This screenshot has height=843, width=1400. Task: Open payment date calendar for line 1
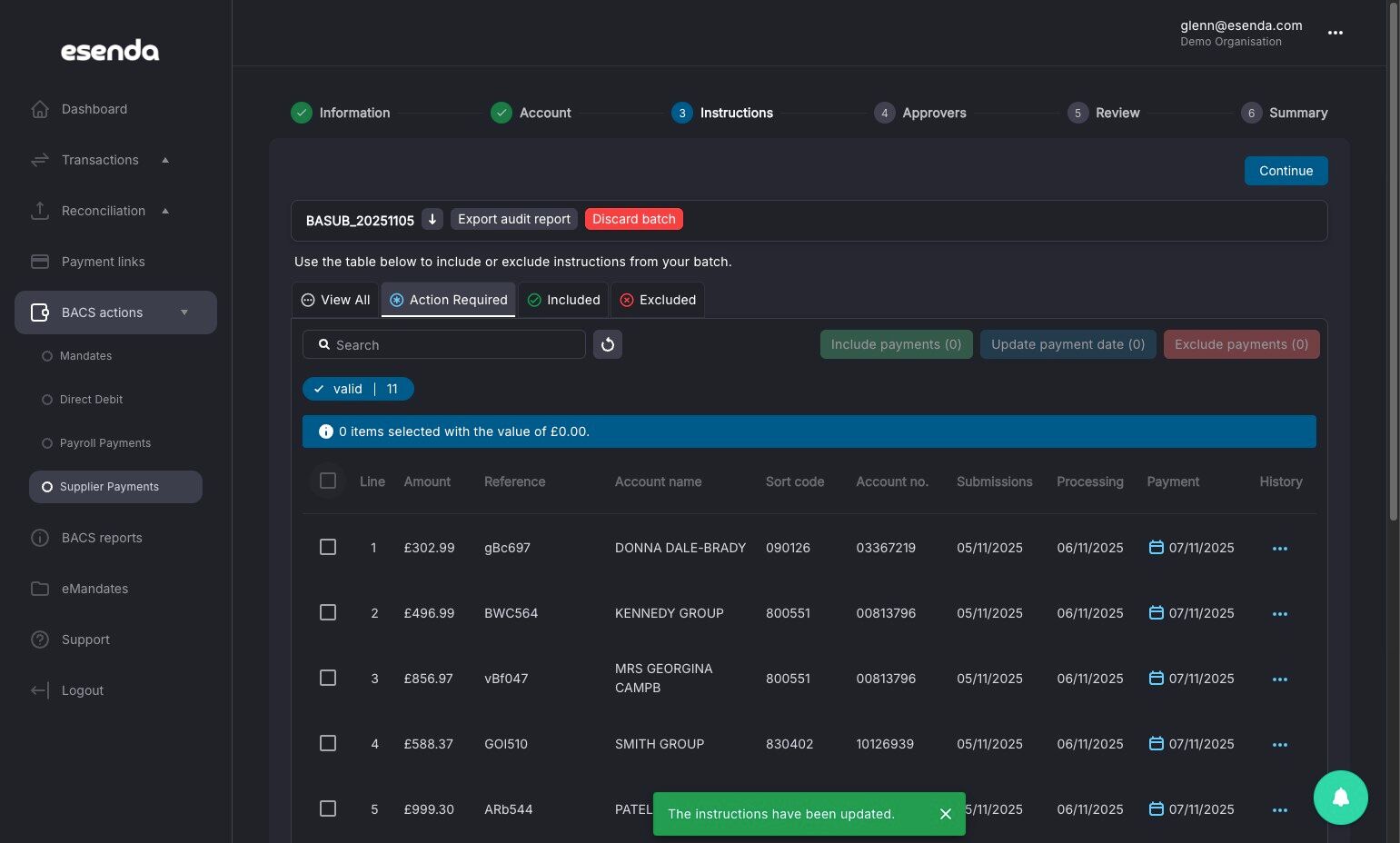coord(1157,547)
